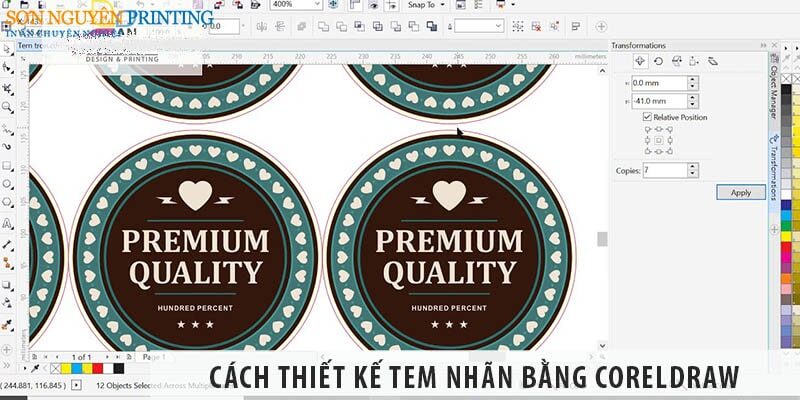800x400 pixels.
Task: Select the Page 1 tab
Action: click(x=154, y=357)
